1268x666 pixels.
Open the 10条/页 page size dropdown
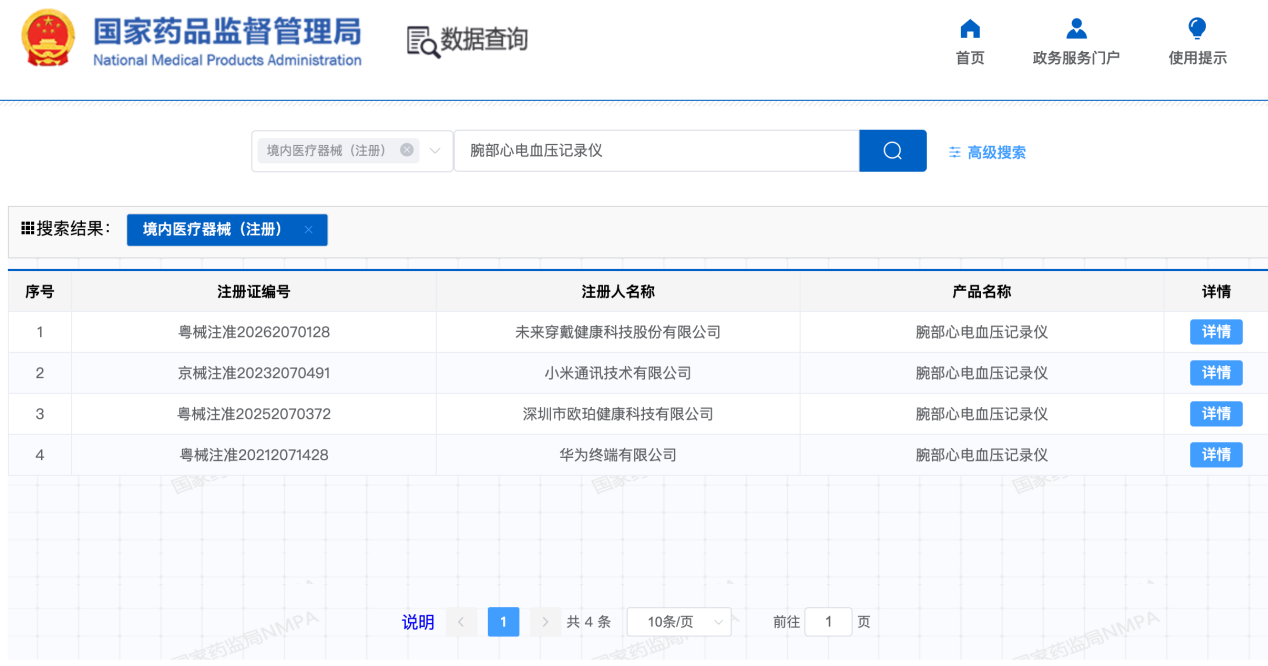679,622
